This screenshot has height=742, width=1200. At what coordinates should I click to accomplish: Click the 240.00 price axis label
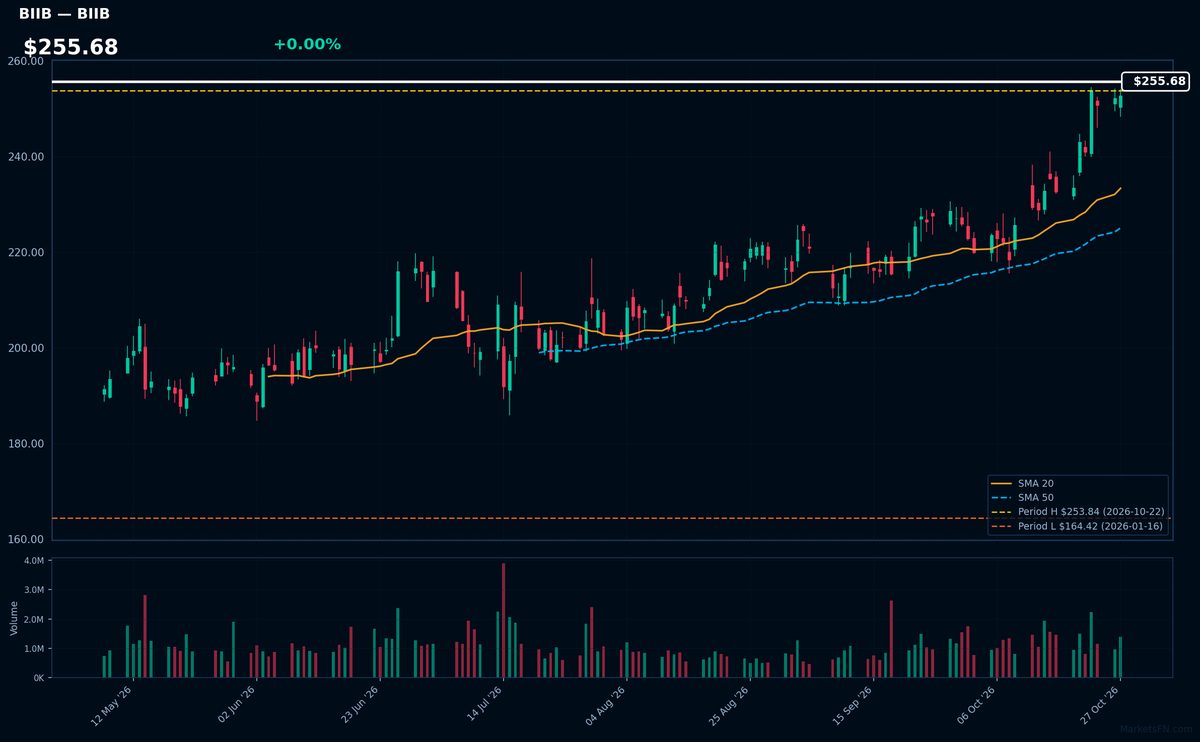(x=25, y=157)
